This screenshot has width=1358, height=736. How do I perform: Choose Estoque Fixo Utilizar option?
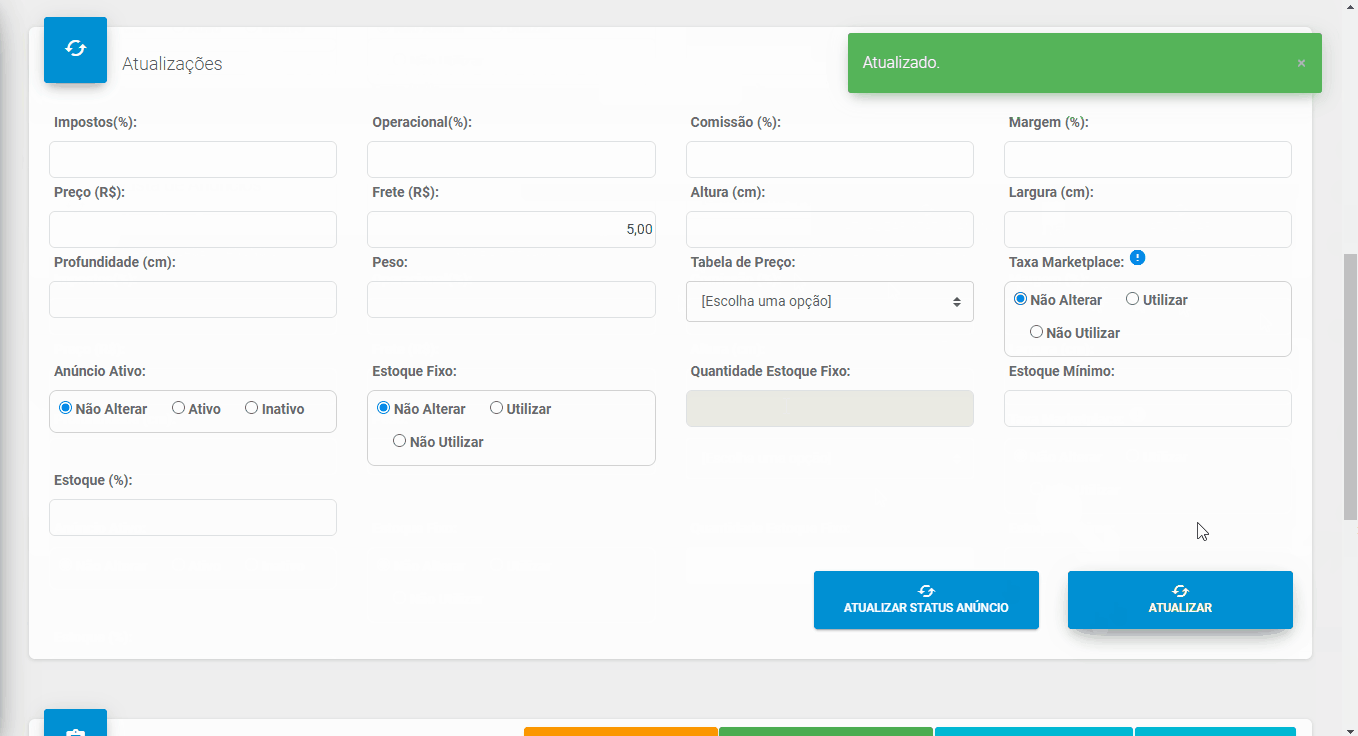click(496, 408)
